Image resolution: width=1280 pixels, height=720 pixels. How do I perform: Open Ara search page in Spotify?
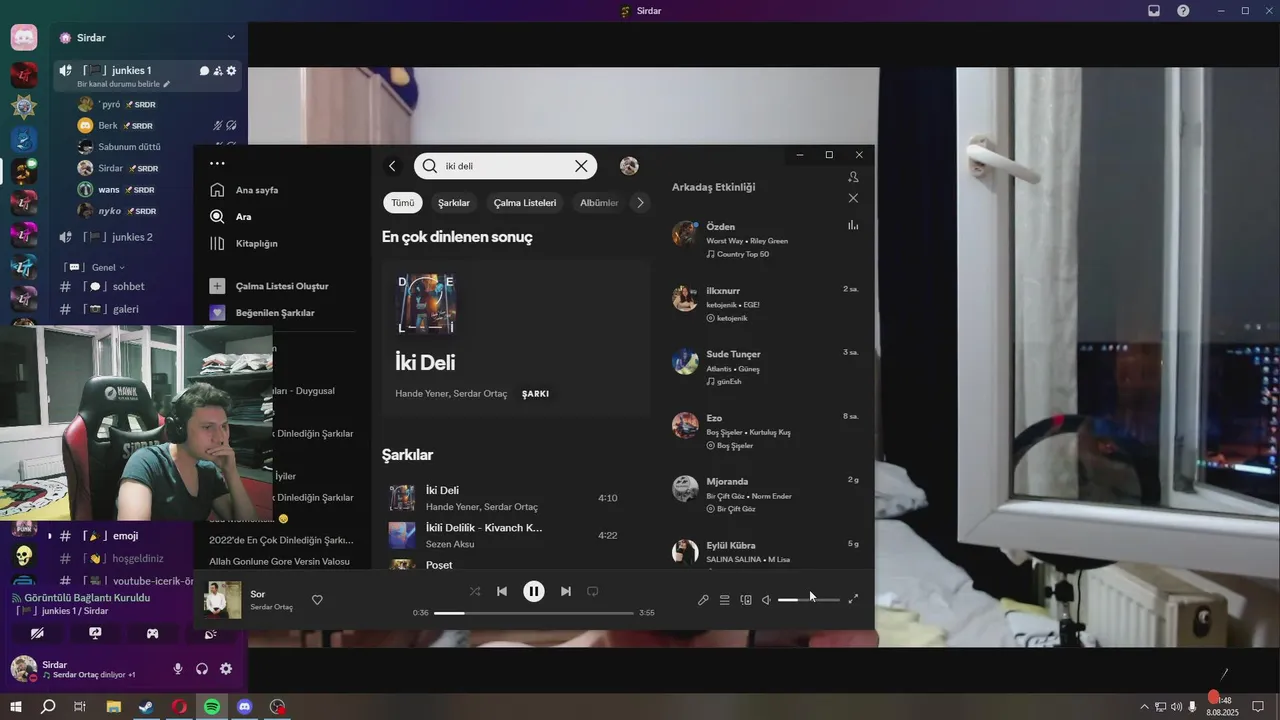[231, 217]
